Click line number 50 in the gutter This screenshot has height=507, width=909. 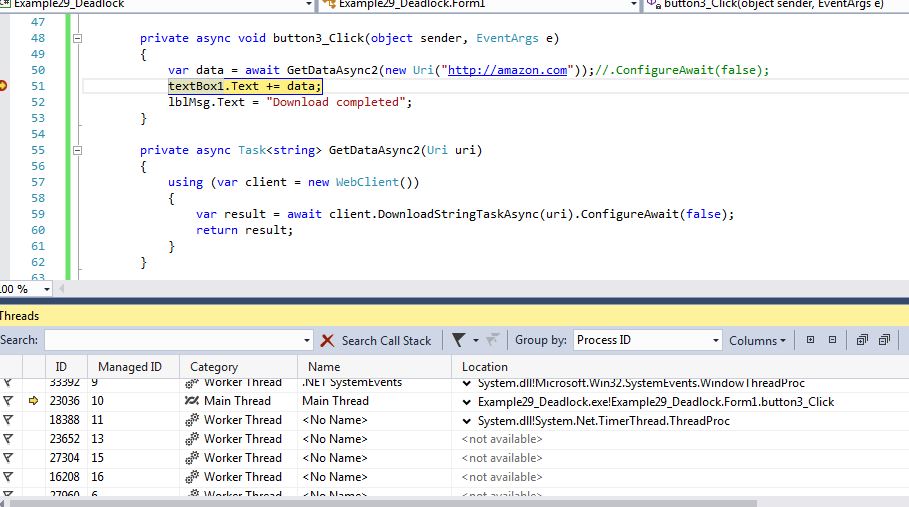[38, 70]
